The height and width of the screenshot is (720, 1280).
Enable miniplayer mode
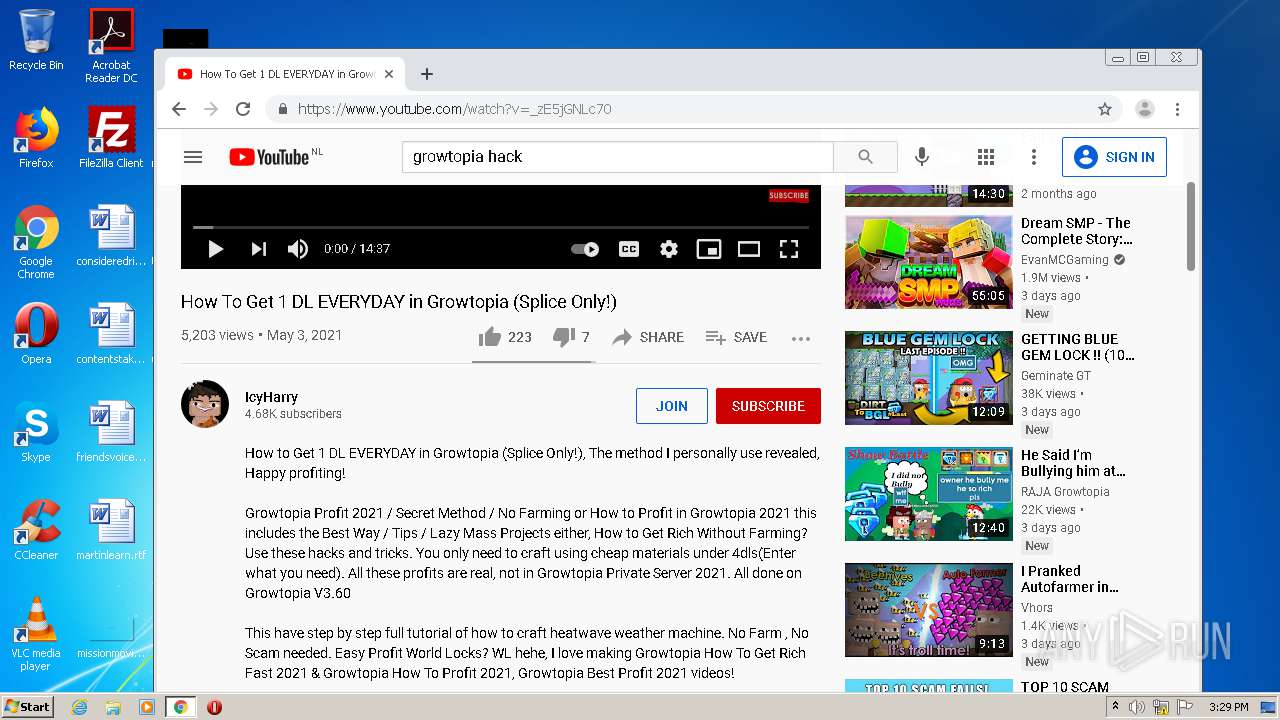coord(709,249)
